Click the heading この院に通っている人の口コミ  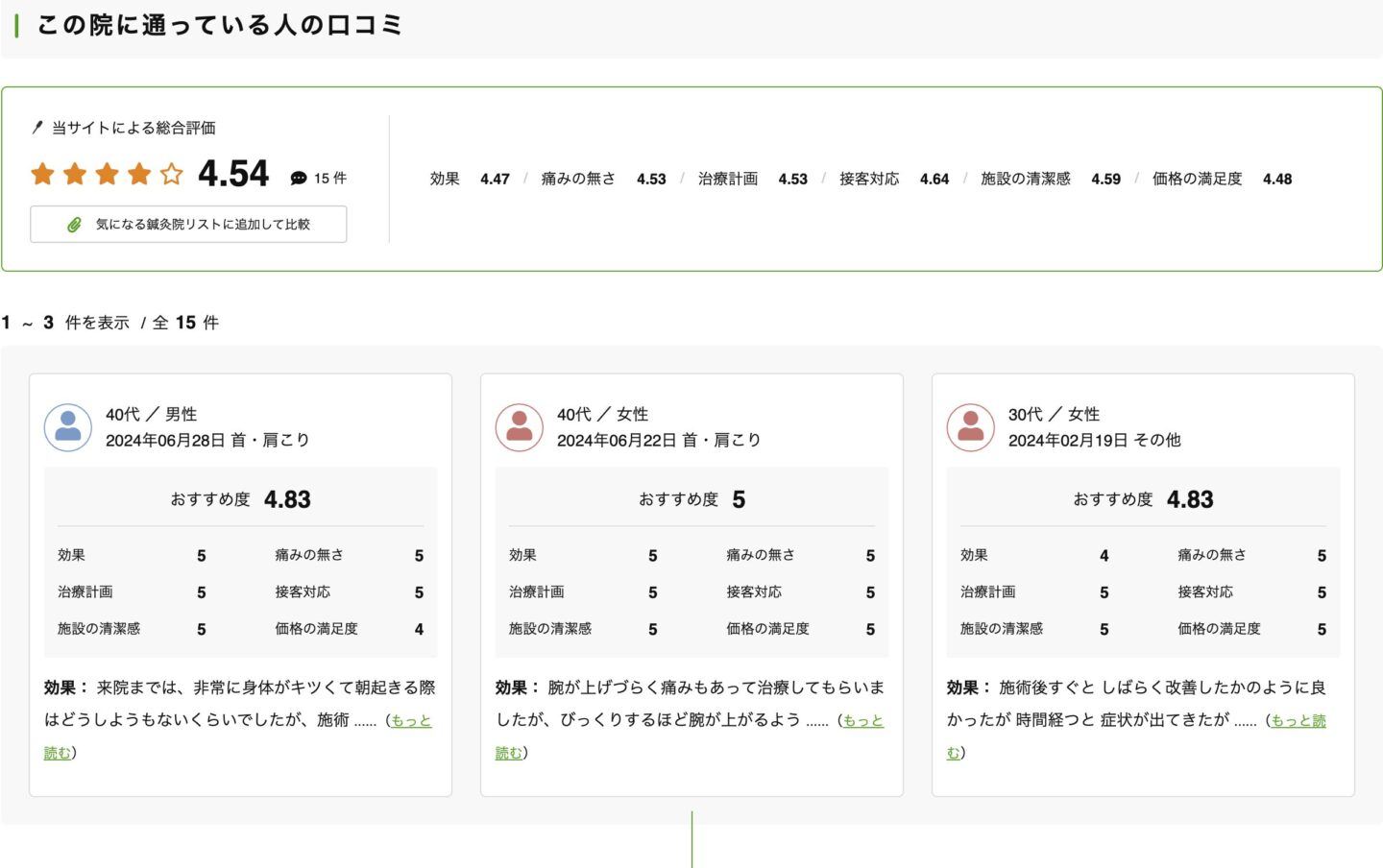(x=219, y=25)
